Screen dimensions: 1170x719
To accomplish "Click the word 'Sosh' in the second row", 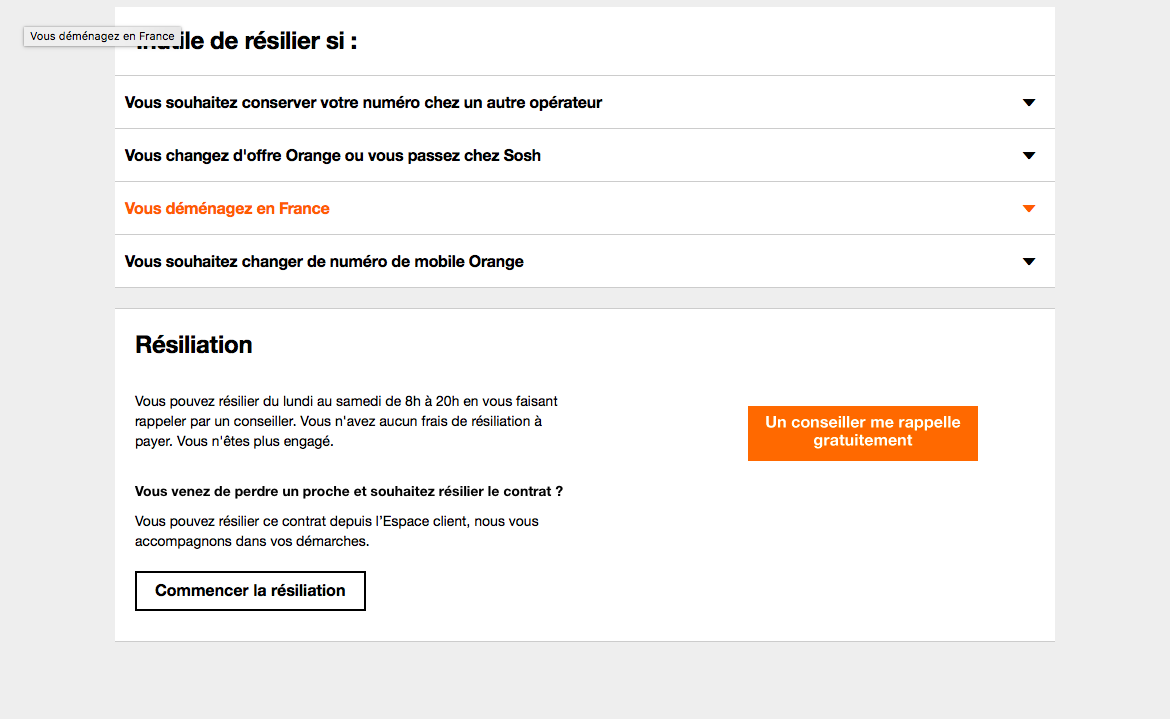I will click(522, 155).
